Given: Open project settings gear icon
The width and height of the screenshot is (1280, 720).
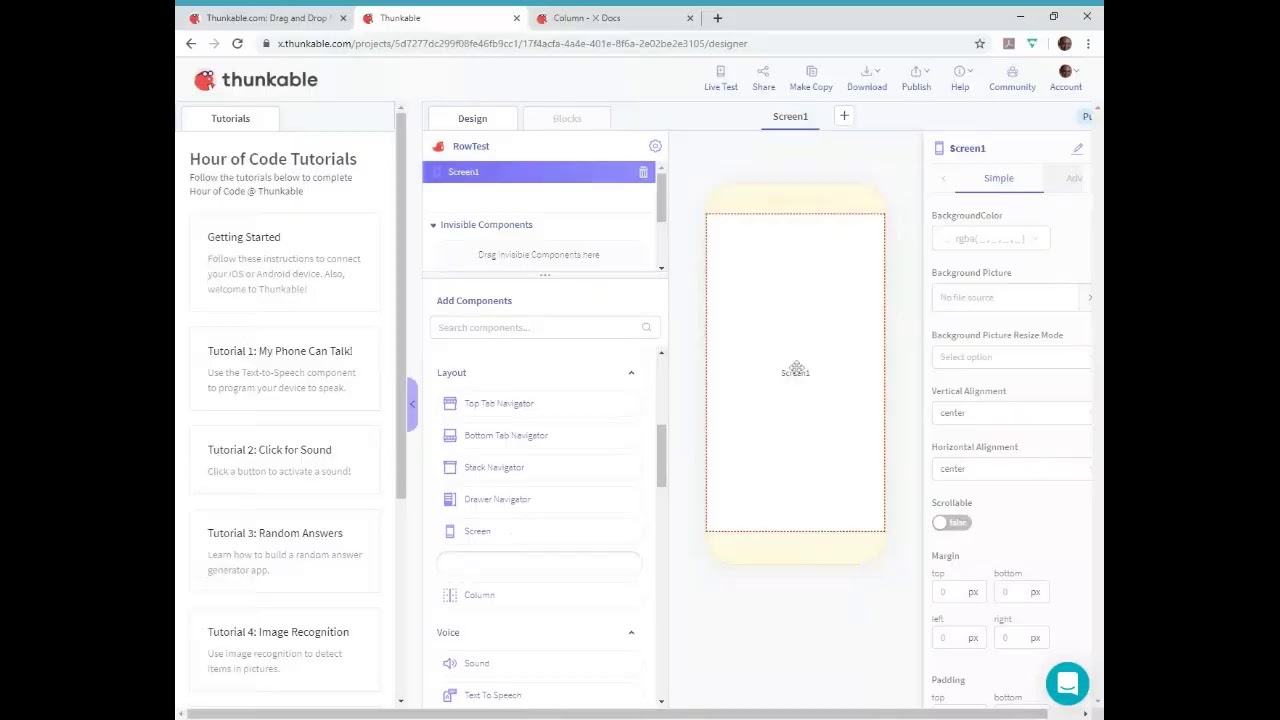Looking at the screenshot, I should pyautogui.click(x=655, y=146).
